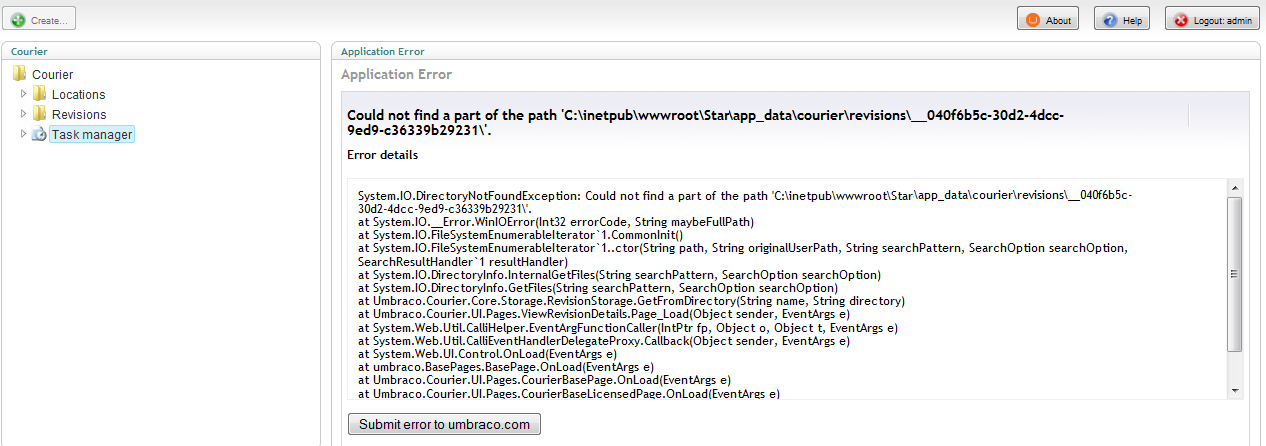Click the RevisionStorage.GetFromDirectory stack line
This screenshot has width=1266, height=446.
[631, 301]
